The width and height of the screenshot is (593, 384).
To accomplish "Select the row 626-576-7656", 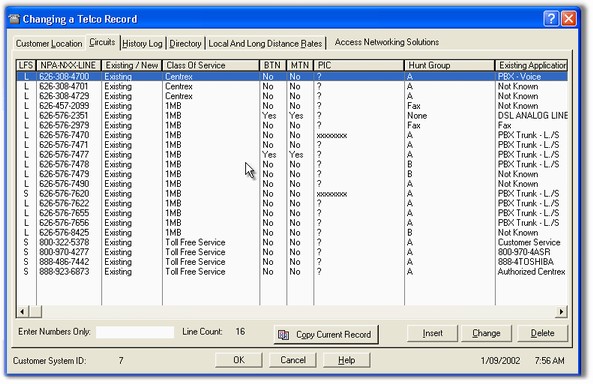I will (x=292, y=223).
